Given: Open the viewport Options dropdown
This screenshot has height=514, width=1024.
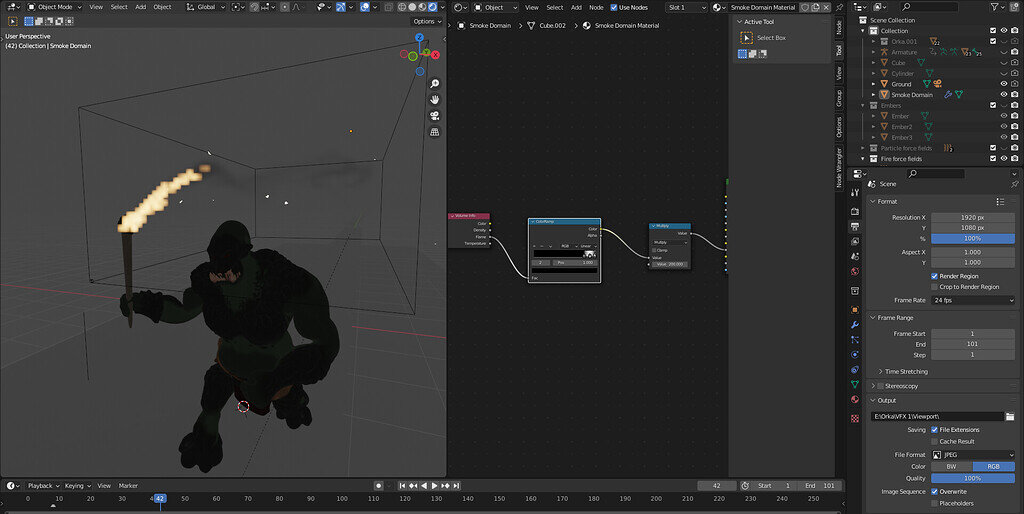Looking at the screenshot, I should tap(427, 22).
